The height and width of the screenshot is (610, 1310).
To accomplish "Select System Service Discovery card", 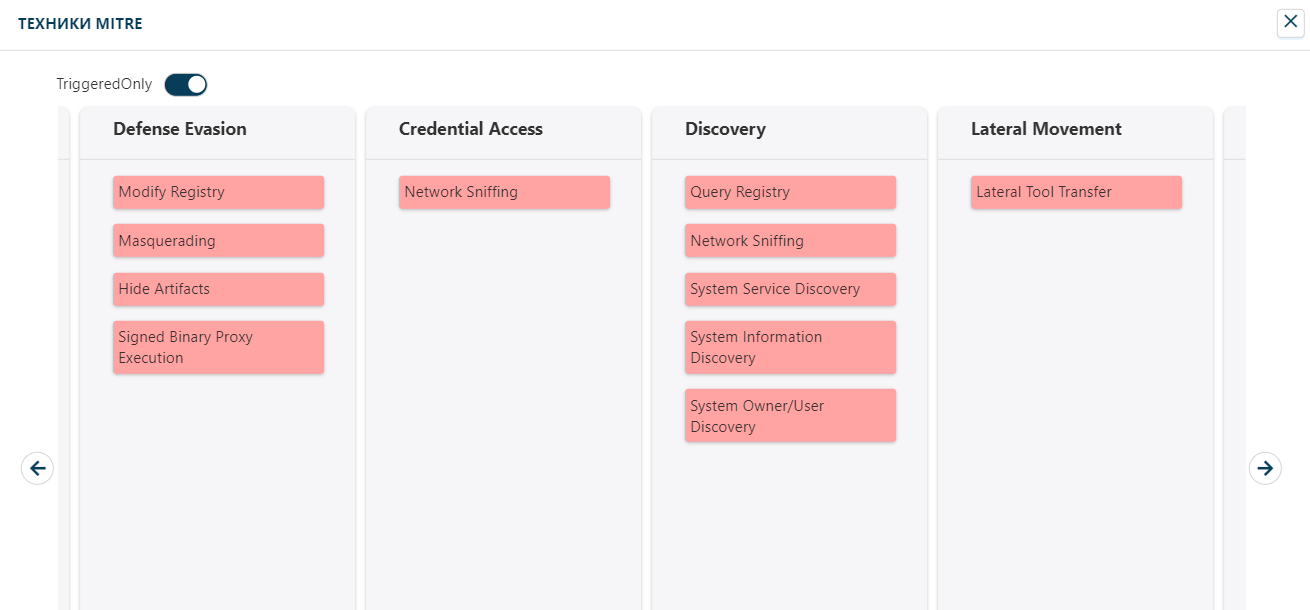I will [790, 289].
